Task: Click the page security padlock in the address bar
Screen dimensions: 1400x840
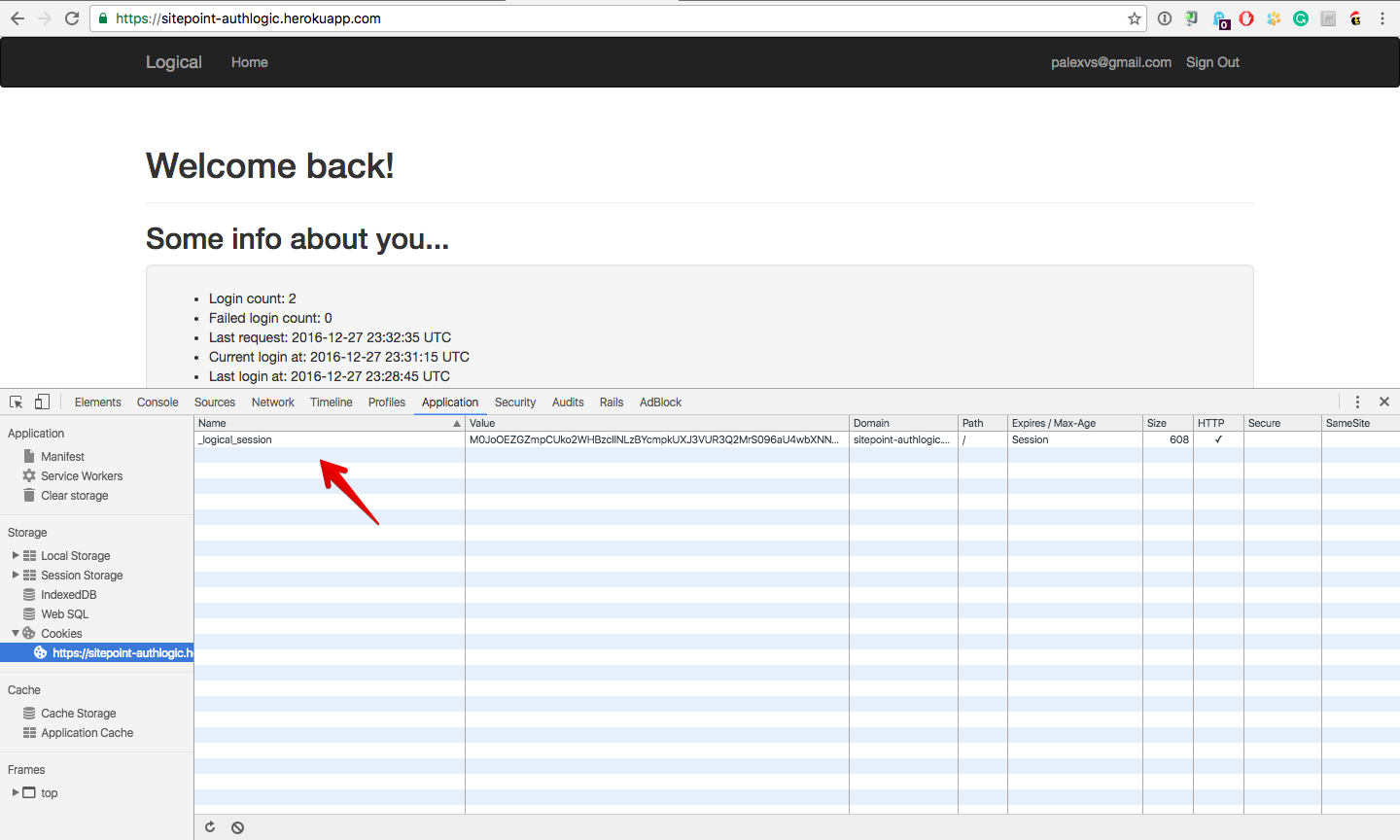Action: (x=103, y=17)
